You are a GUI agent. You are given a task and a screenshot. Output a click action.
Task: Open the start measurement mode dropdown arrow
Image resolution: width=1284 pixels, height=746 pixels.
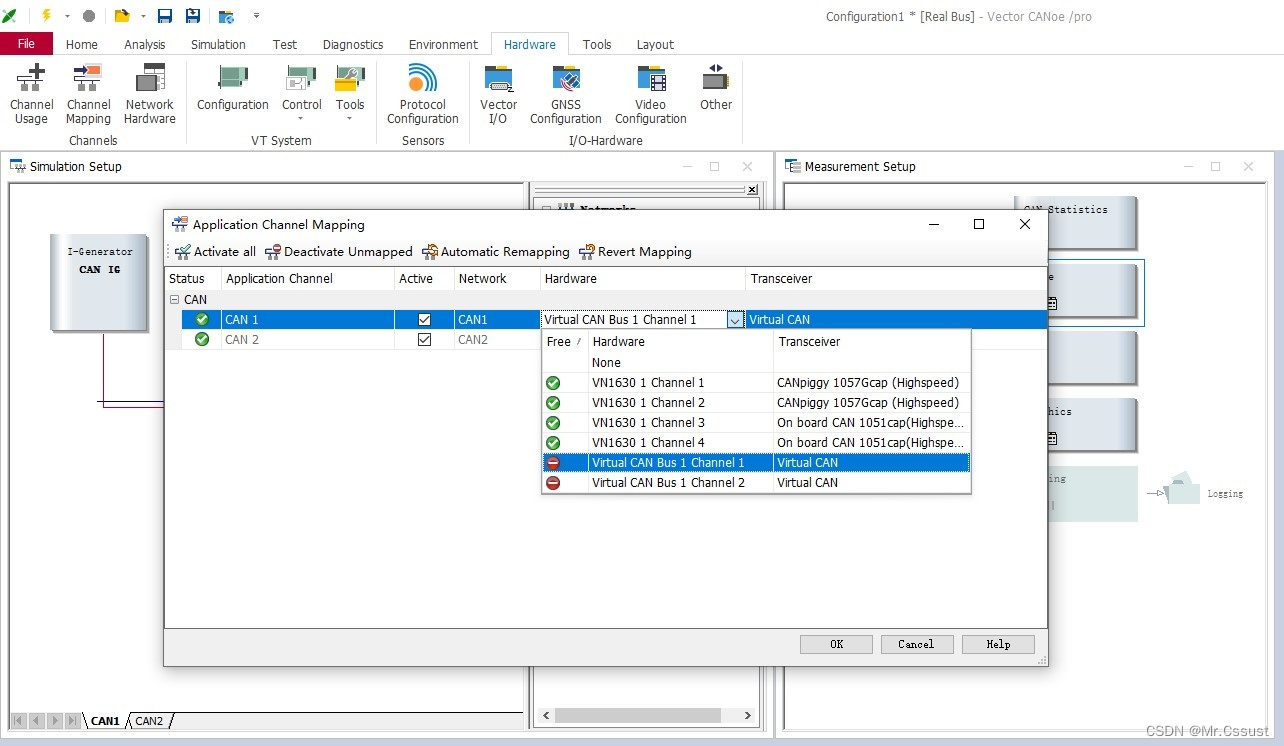coord(67,16)
